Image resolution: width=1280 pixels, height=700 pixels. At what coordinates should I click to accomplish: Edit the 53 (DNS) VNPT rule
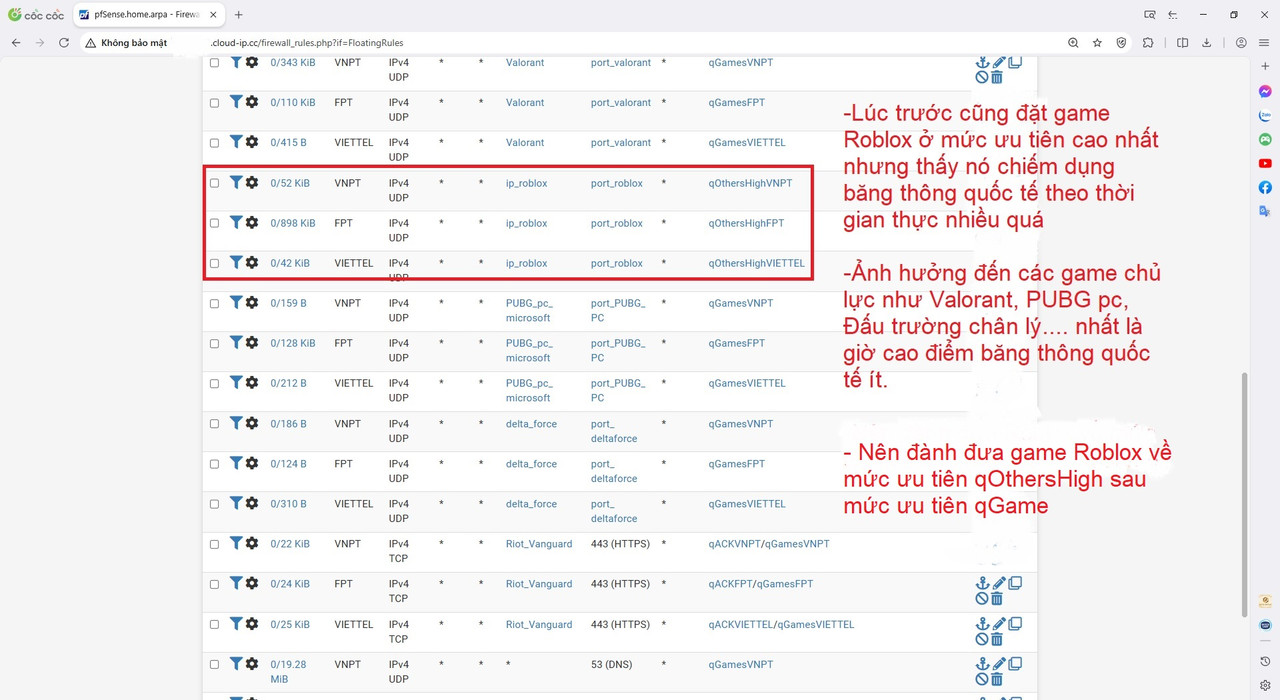pos(998,664)
